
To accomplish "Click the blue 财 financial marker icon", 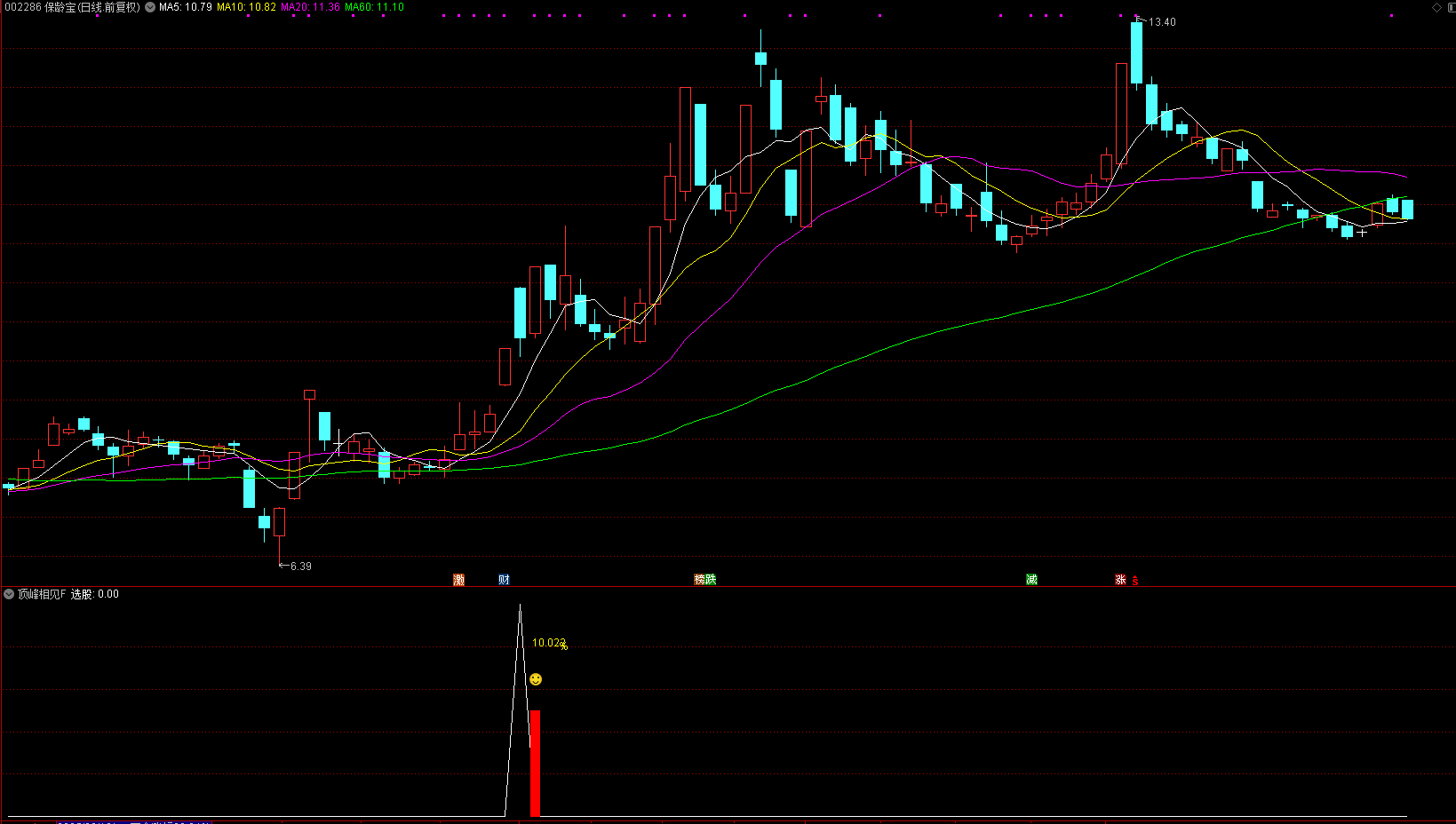I will coord(504,580).
